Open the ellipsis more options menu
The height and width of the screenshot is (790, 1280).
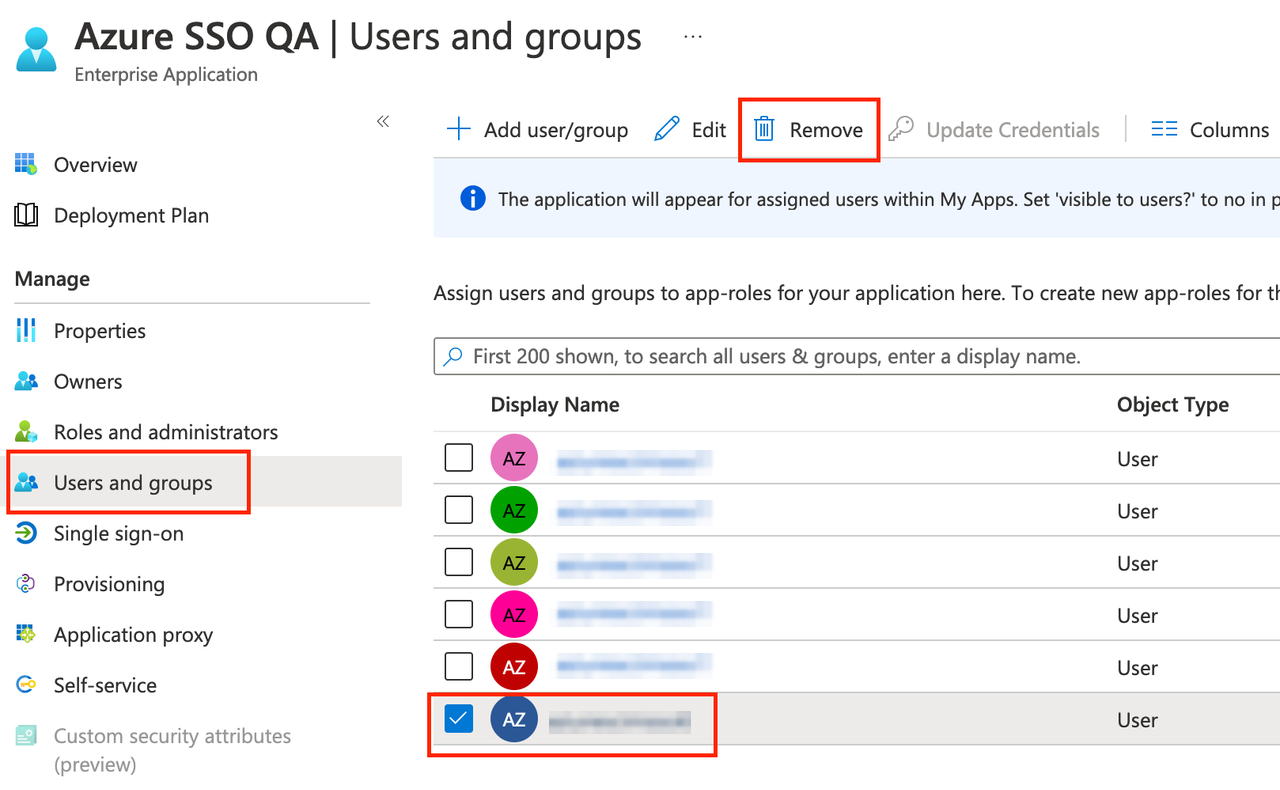693,36
